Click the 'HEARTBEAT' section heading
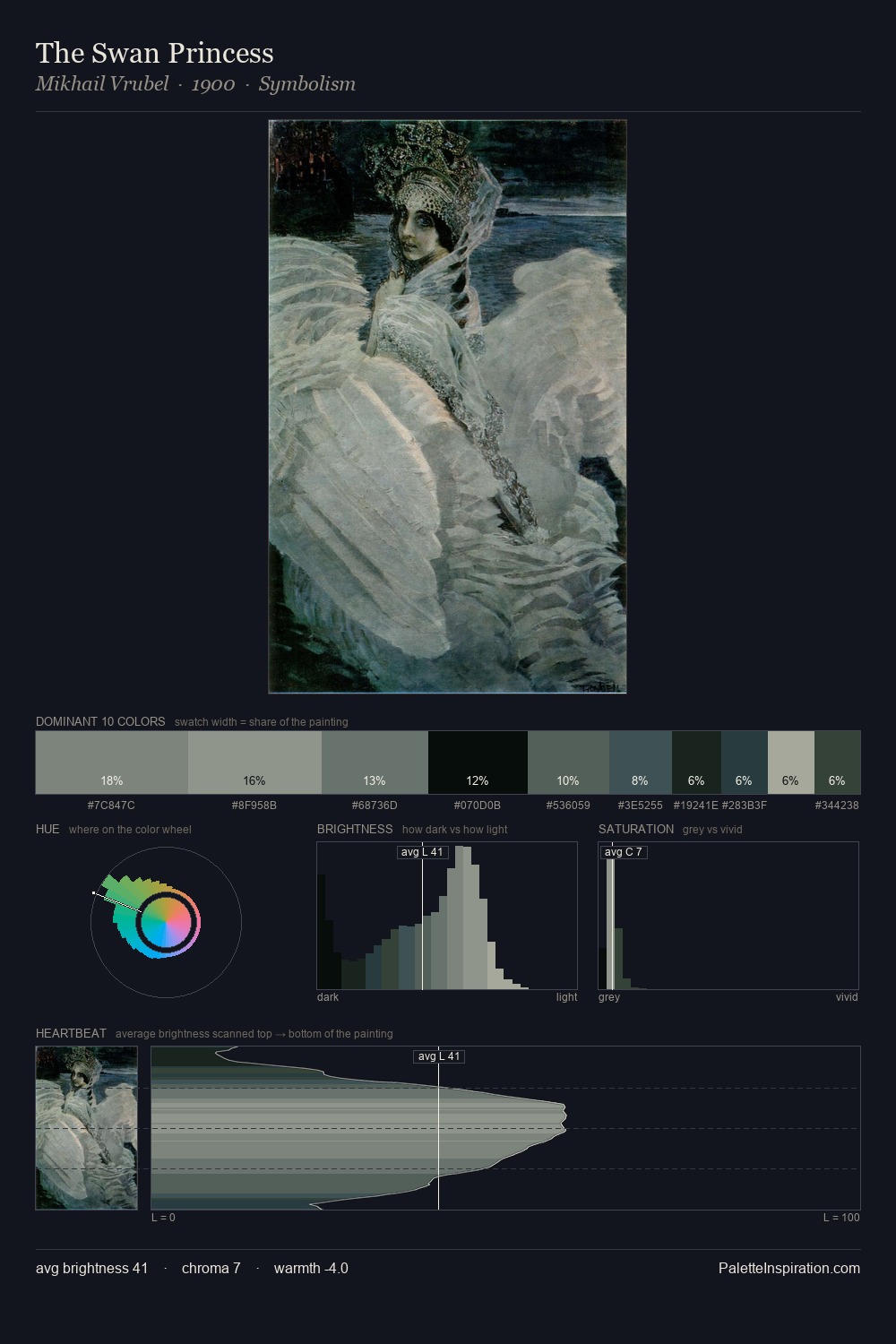The image size is (896, 1344). coord(71,1033)
